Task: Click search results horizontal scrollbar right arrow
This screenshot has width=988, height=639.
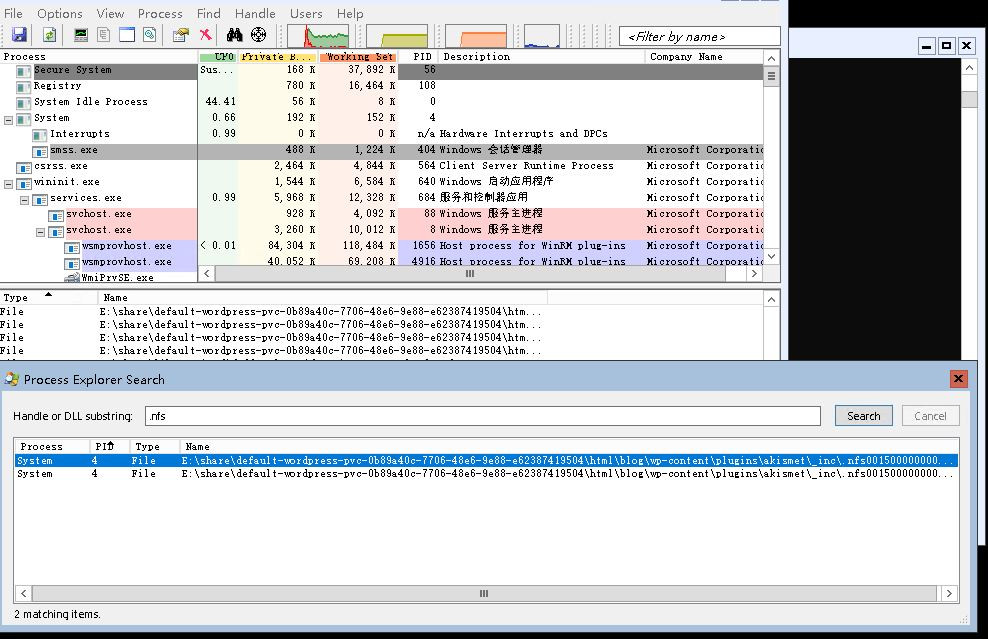Action: (x=949, y=594)
